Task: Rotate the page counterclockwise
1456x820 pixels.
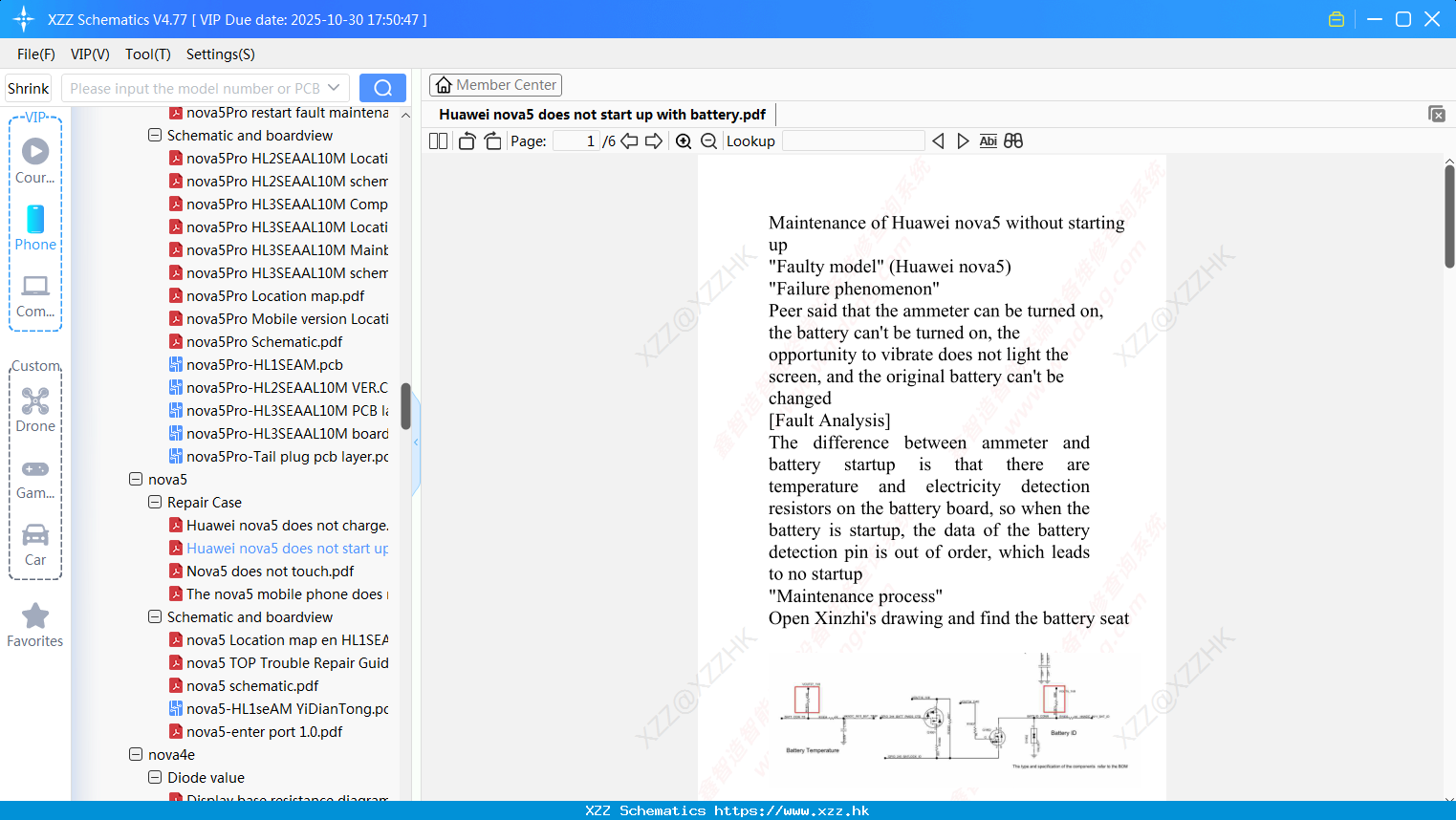Action: pyautogui.click(x=467, y=141)
